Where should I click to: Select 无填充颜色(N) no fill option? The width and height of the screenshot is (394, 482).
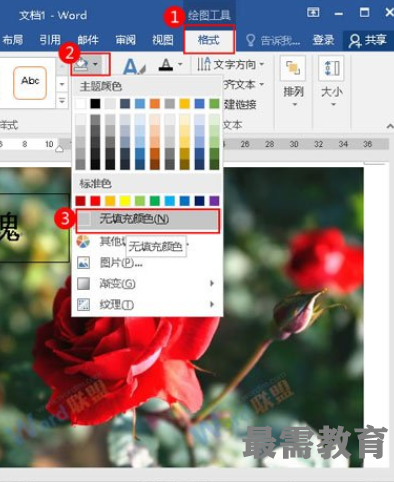[x=148, y=220]
